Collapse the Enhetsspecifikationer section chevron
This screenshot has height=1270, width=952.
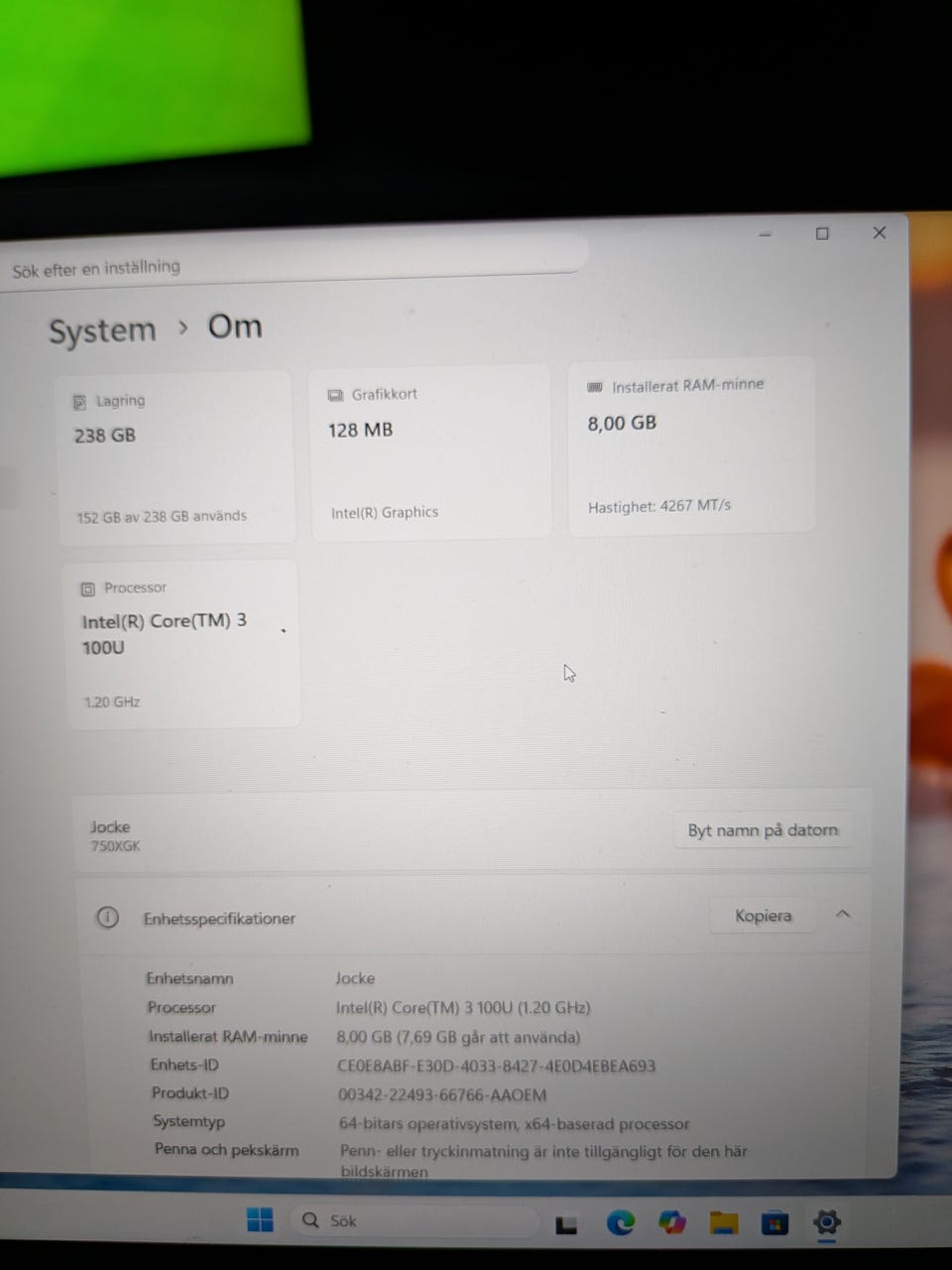tap(842, 914)
